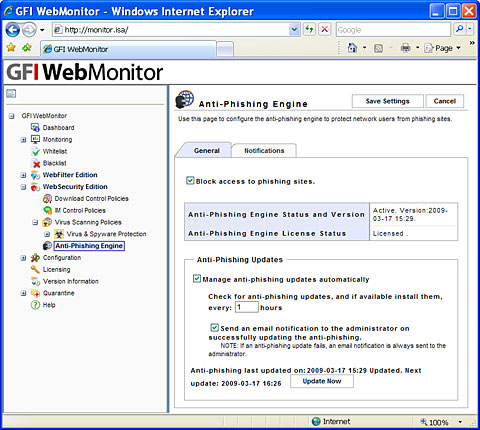This screenshot has height=430, width=480.
Task: Click the update interval hours field
Action: (x=247, y=307)
